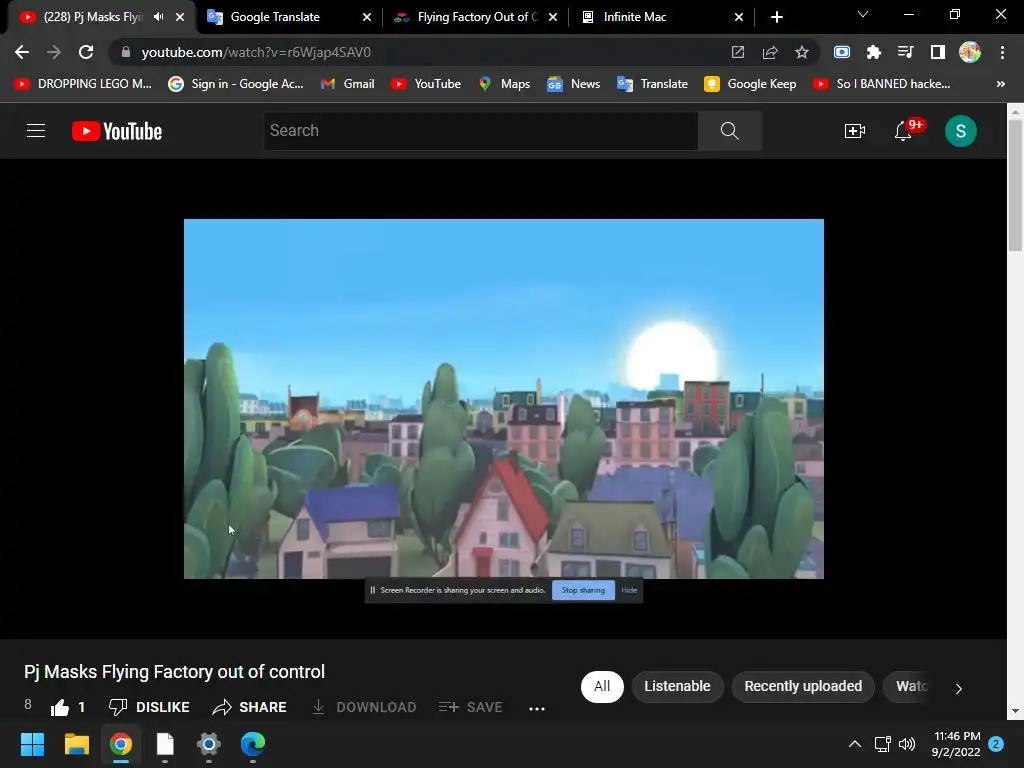The height and width of the screenshot is (768, 1024).
Task: Like the video with thumbs up
Action: (60, 707)
